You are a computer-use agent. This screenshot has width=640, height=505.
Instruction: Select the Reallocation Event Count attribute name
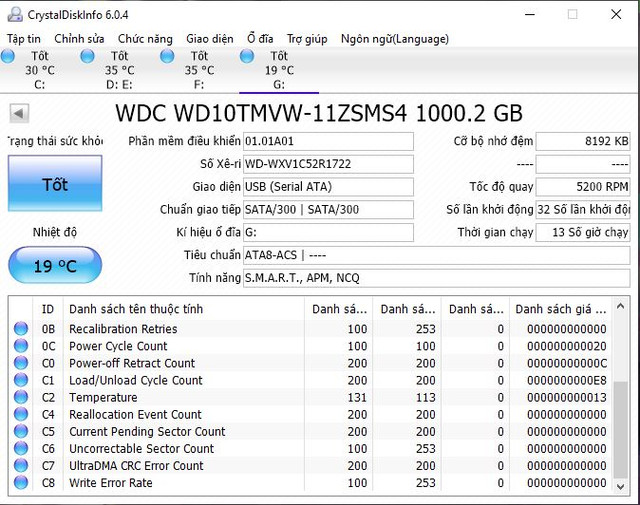[x=136, y=414]
